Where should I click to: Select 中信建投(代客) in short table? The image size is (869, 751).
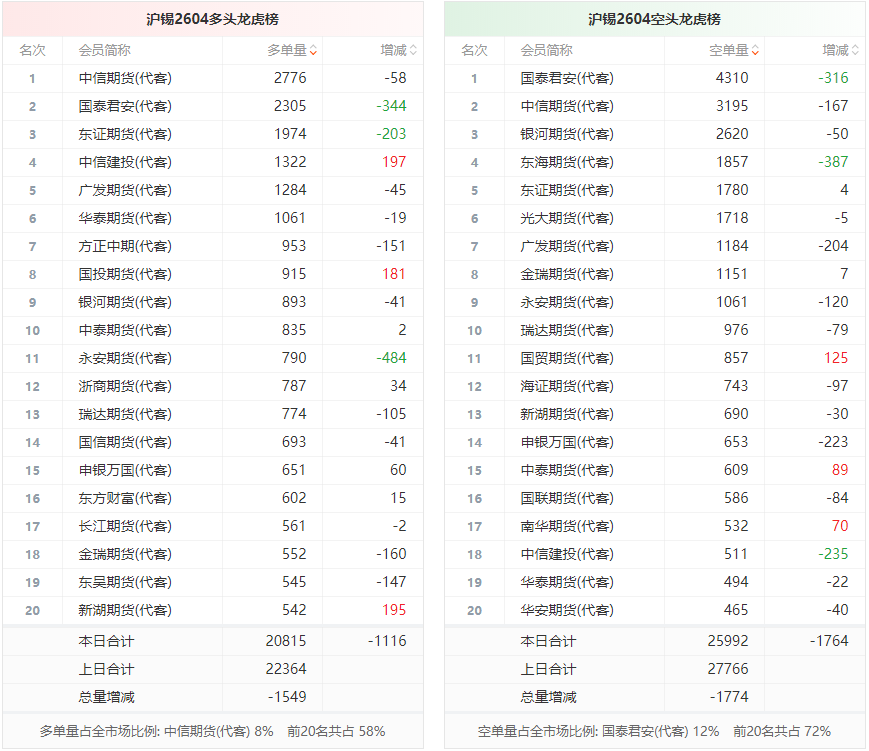tap(567, 554)
